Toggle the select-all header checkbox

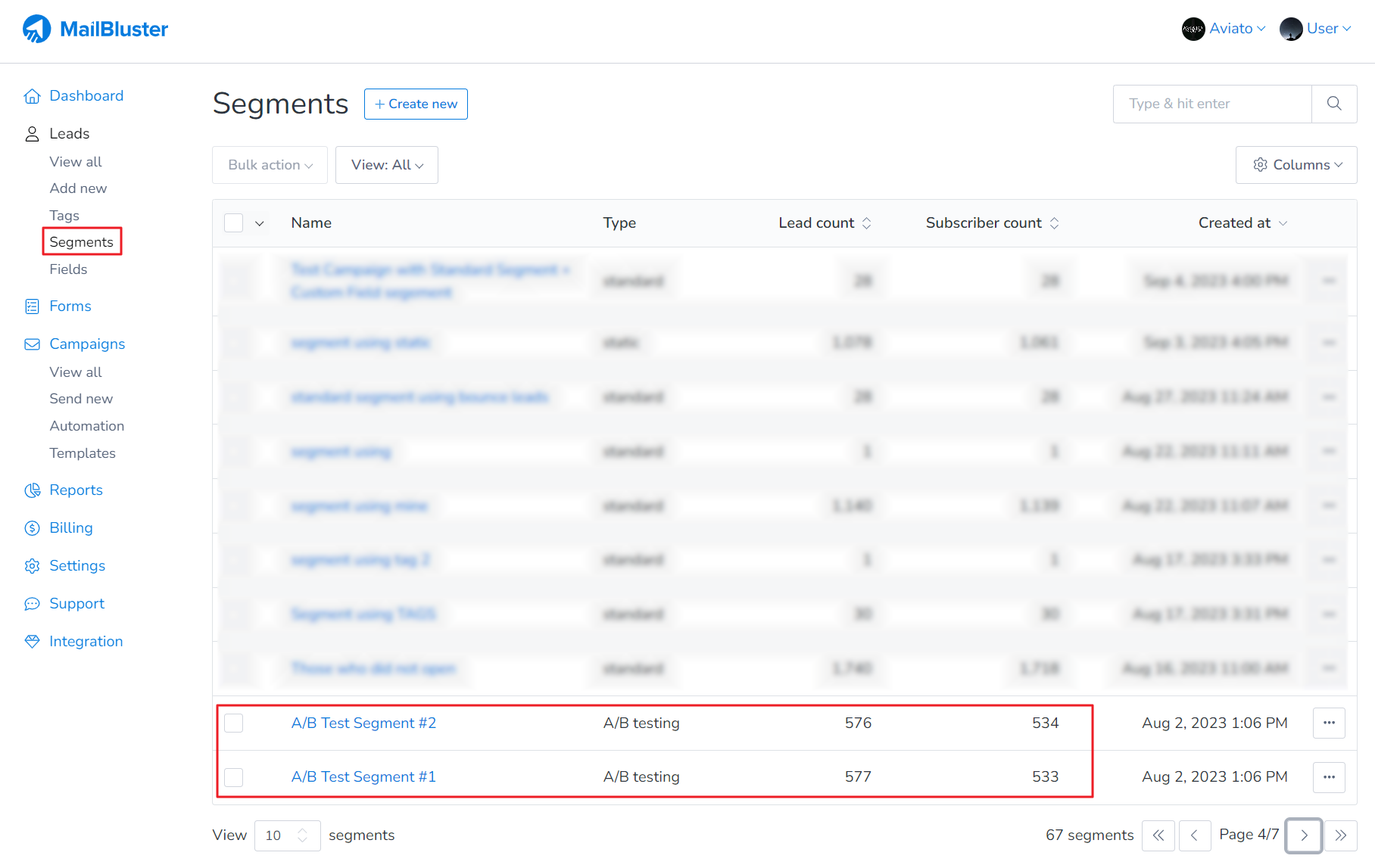(x=234, y=223)
